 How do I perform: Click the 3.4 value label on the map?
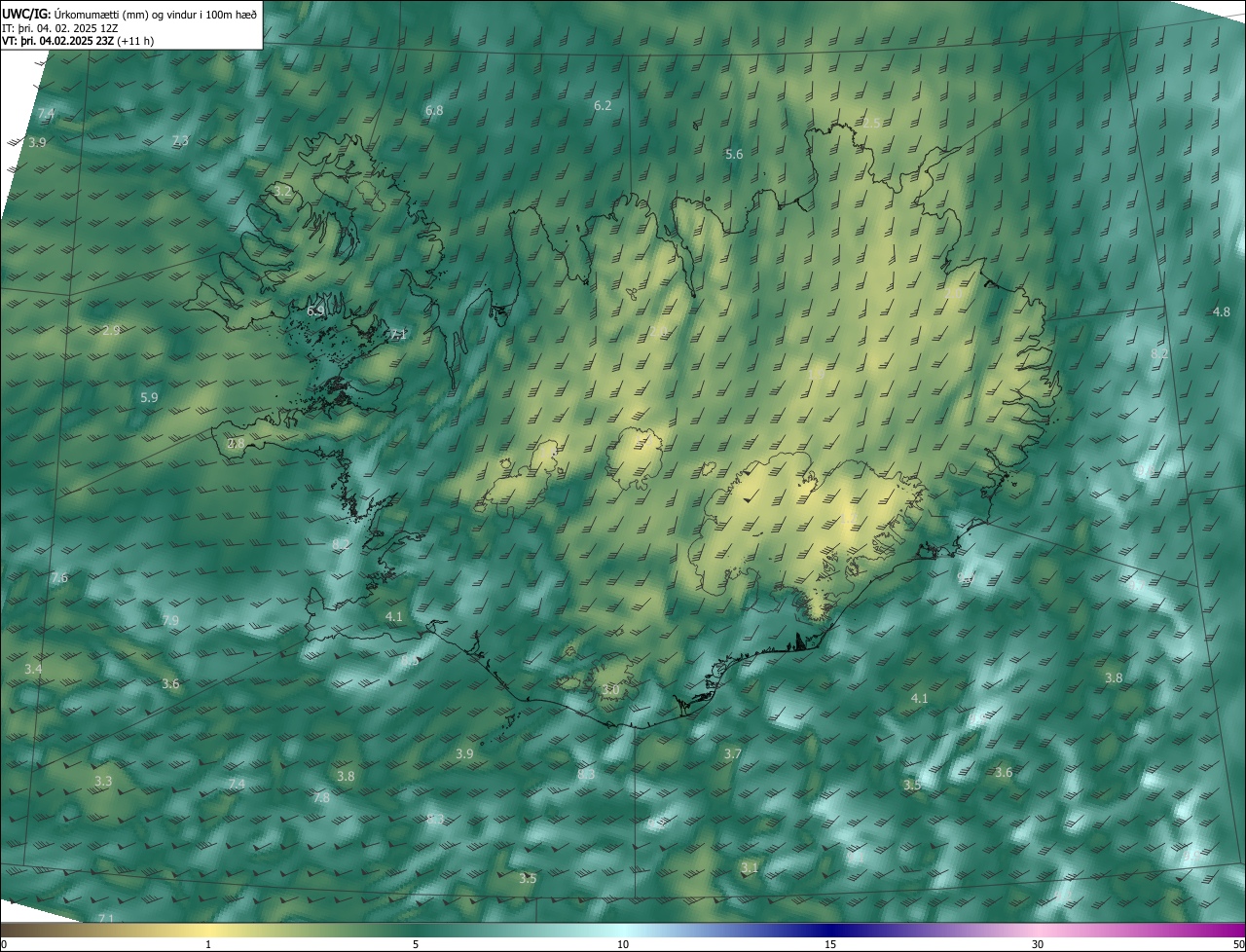tap(33, 670)
